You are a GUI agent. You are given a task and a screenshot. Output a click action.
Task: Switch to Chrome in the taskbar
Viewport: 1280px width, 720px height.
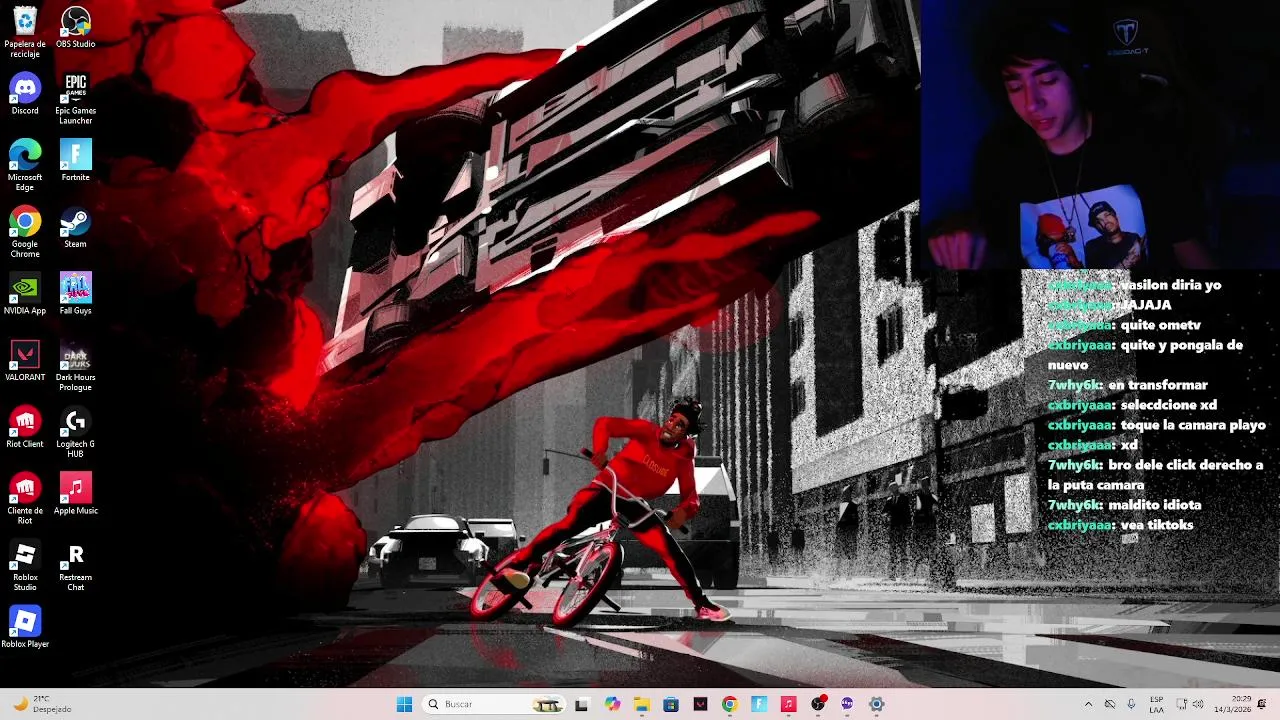[x=729, y=704]
